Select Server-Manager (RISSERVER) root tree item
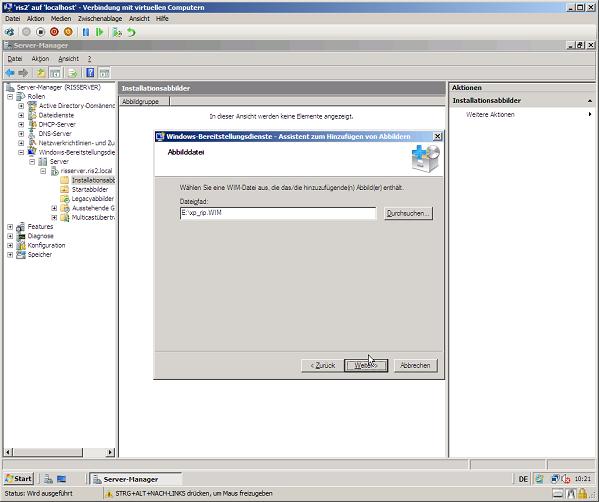Screen dimensions: 599x502 [58, 87]
